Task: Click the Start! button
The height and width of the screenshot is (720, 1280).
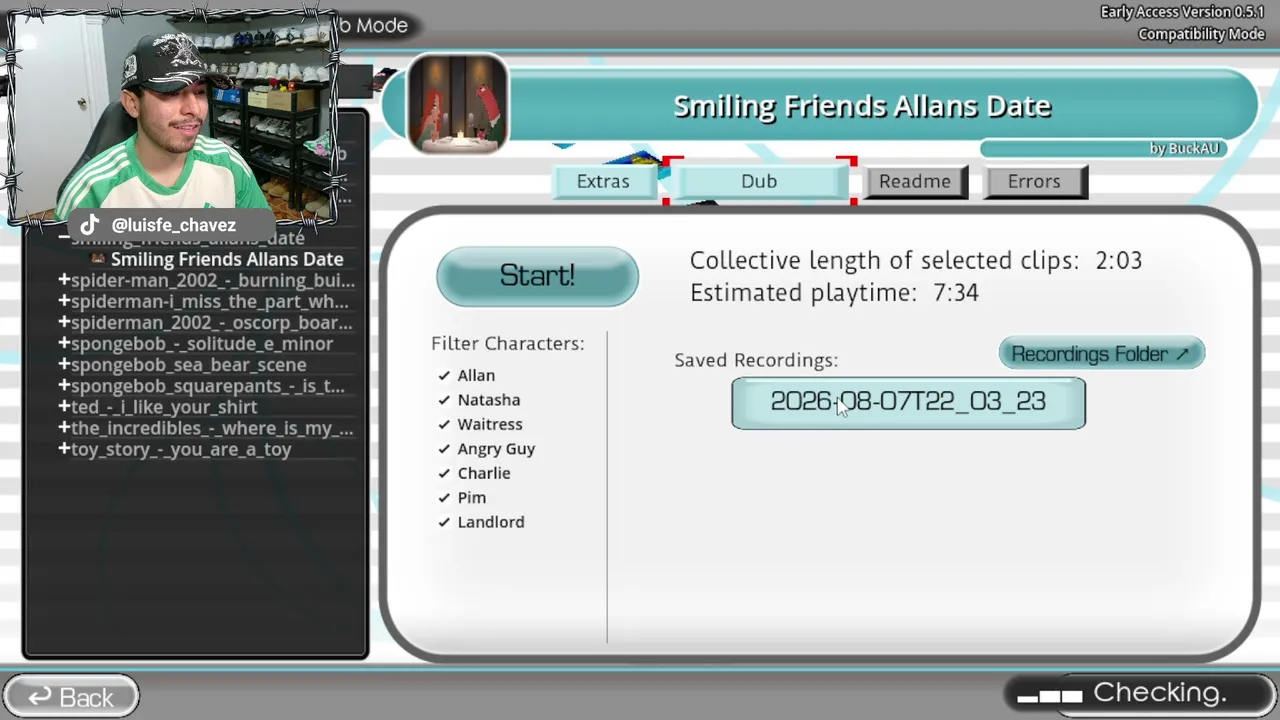Action: pyautogui.click(x=537, y=276)
